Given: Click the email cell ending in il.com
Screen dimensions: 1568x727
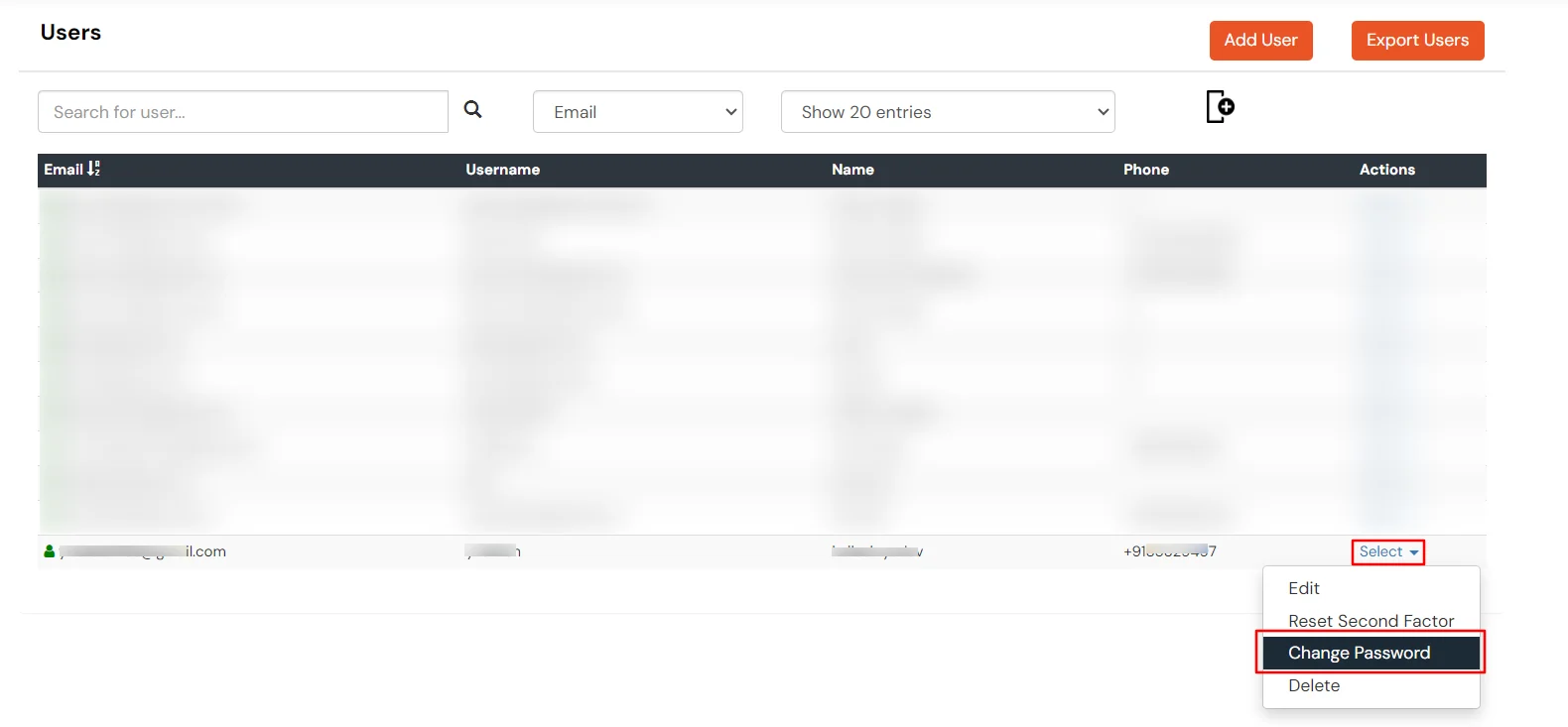Looking at the screenshot, I should pos(143,551).
